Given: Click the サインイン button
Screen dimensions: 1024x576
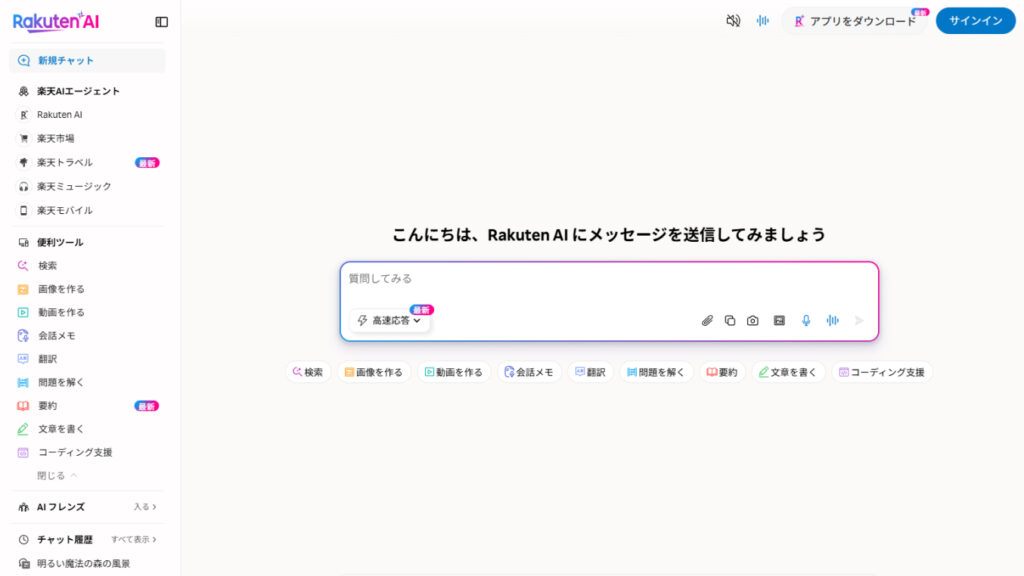Looking at the screenshot, I should click(975, 21).
